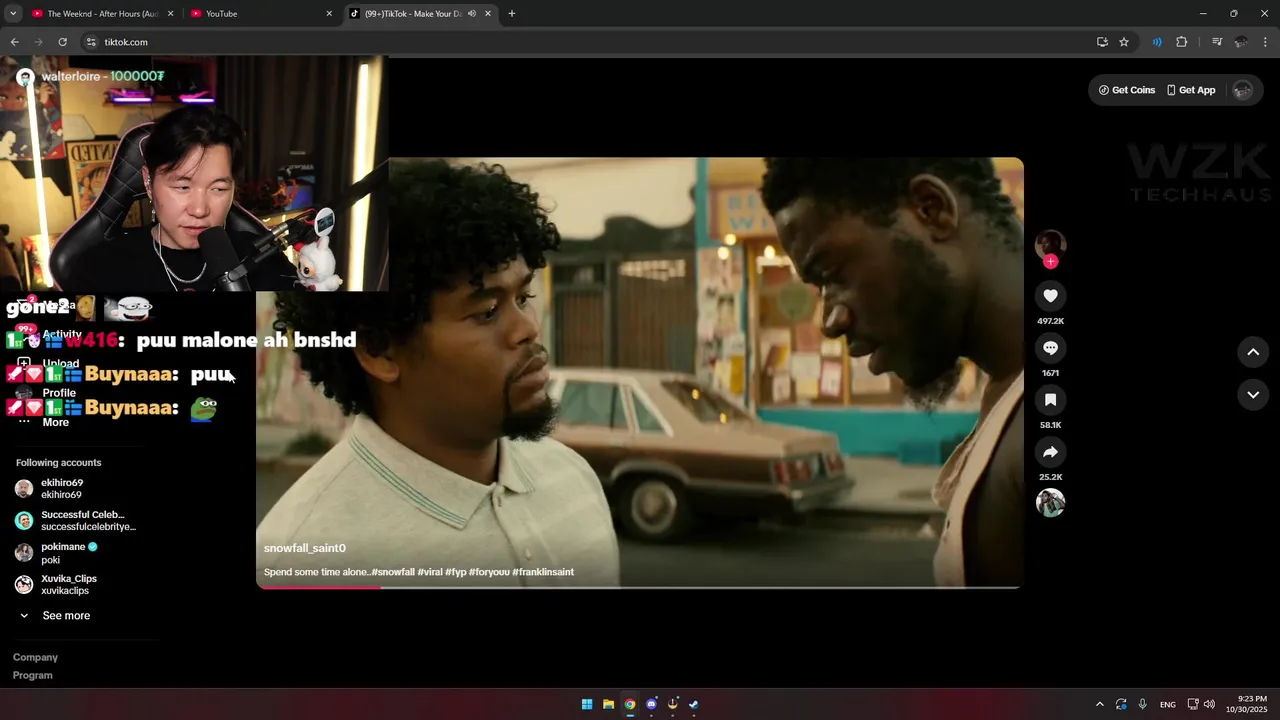Follow the creator with the red plus badge
This screenshot has height=720, width=1280.
tap(1050, 262)
